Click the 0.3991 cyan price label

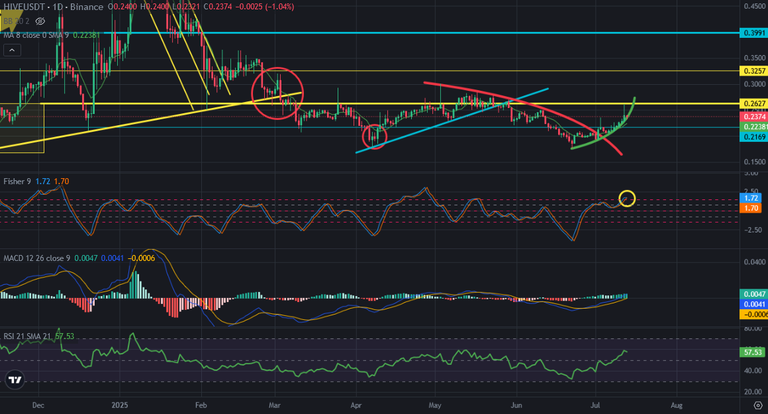[x=753, y=33]
